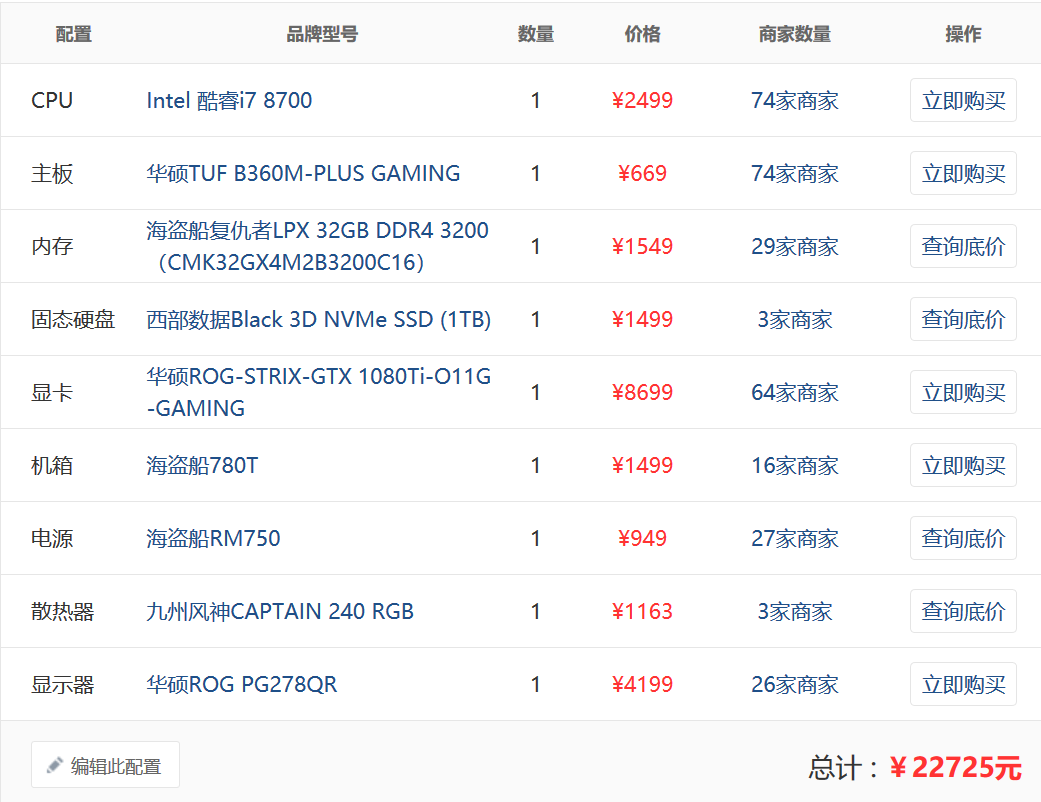Click the pencil icon beside 编辑此配置
Viewport: 1041px width, 802px height.
point(55,766)
